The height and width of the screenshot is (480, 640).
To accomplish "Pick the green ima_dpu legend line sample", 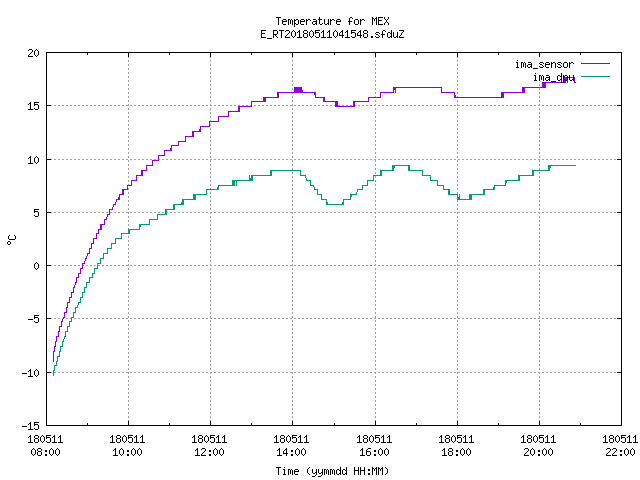I will click(x=596, y=76).
